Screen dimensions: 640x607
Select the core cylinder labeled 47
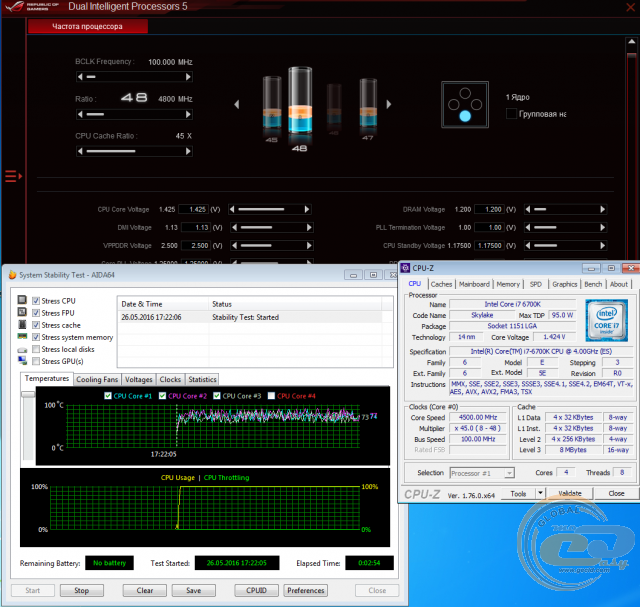pos(368,107)
